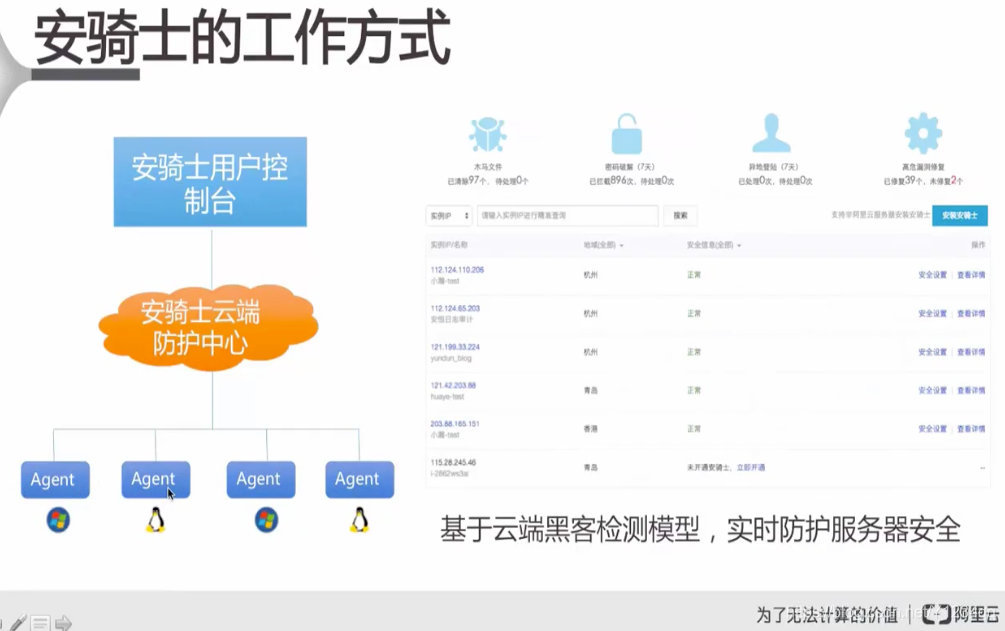This screenshot has height=631, width=1005.
Task: Click the Linux penguin under the second Agent
Action: coord(156,520)
